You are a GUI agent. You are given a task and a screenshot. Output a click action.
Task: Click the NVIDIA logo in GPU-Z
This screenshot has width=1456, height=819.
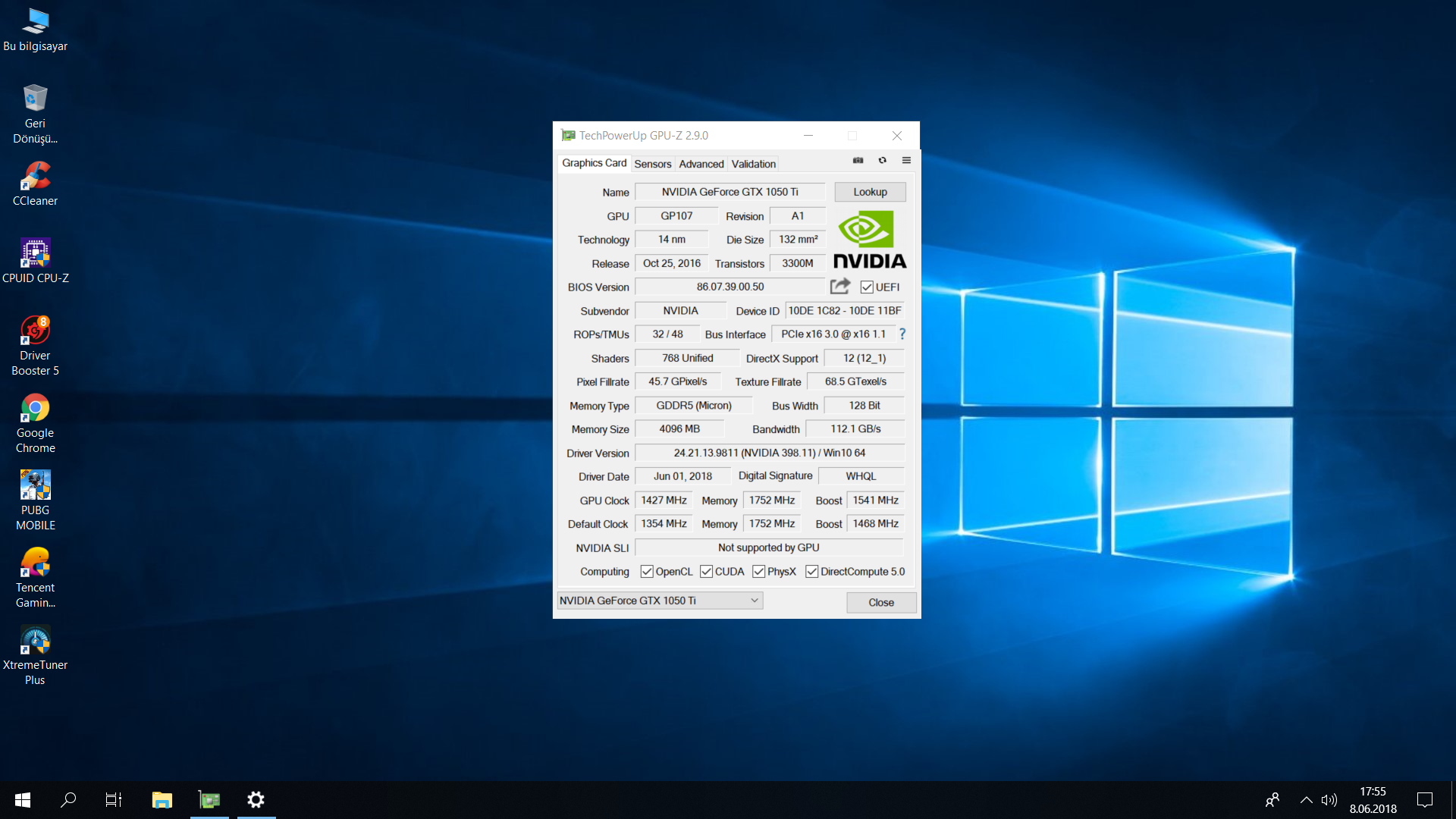[870, 240]
